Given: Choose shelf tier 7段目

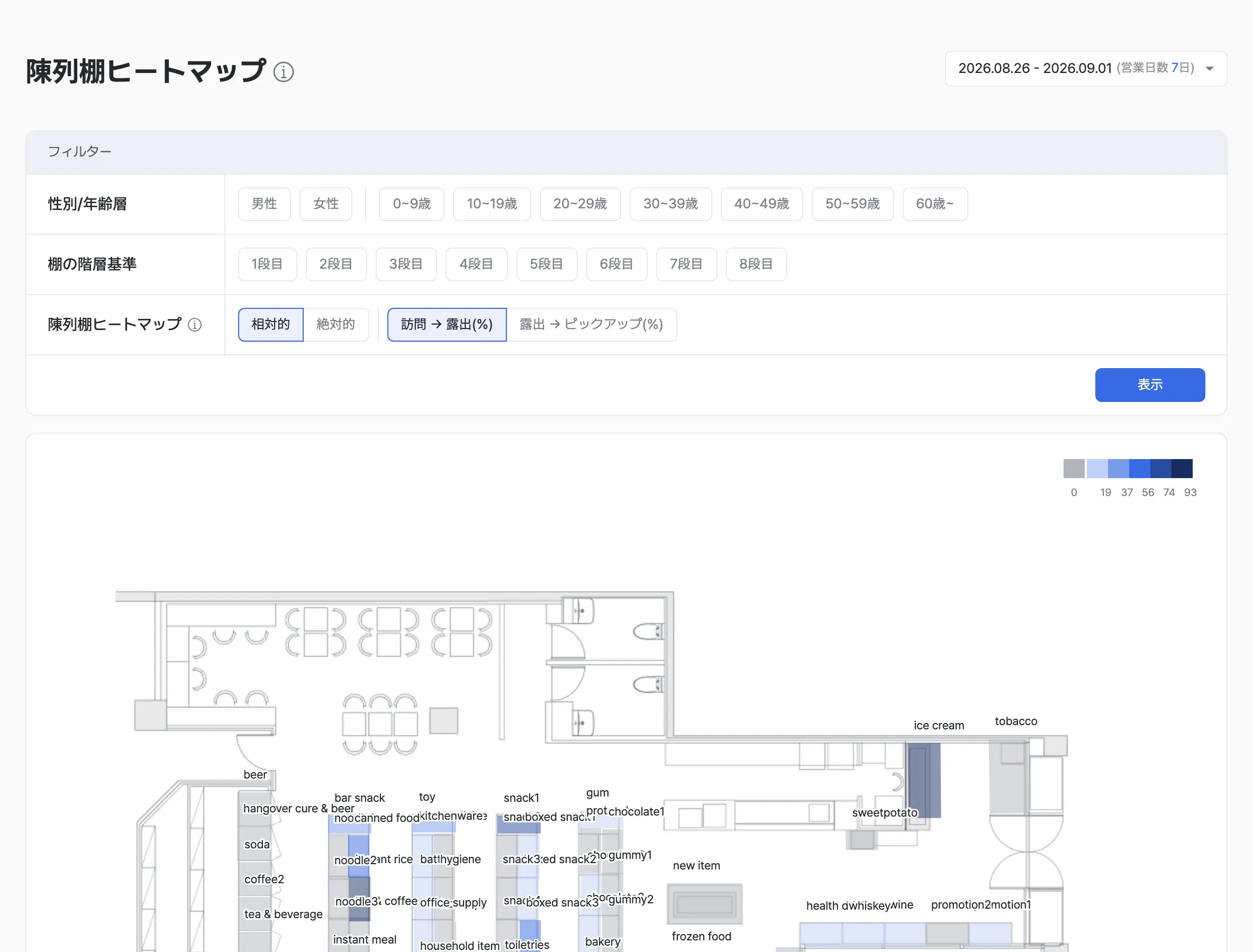Looking at the screenshot, I should point(686,264).
